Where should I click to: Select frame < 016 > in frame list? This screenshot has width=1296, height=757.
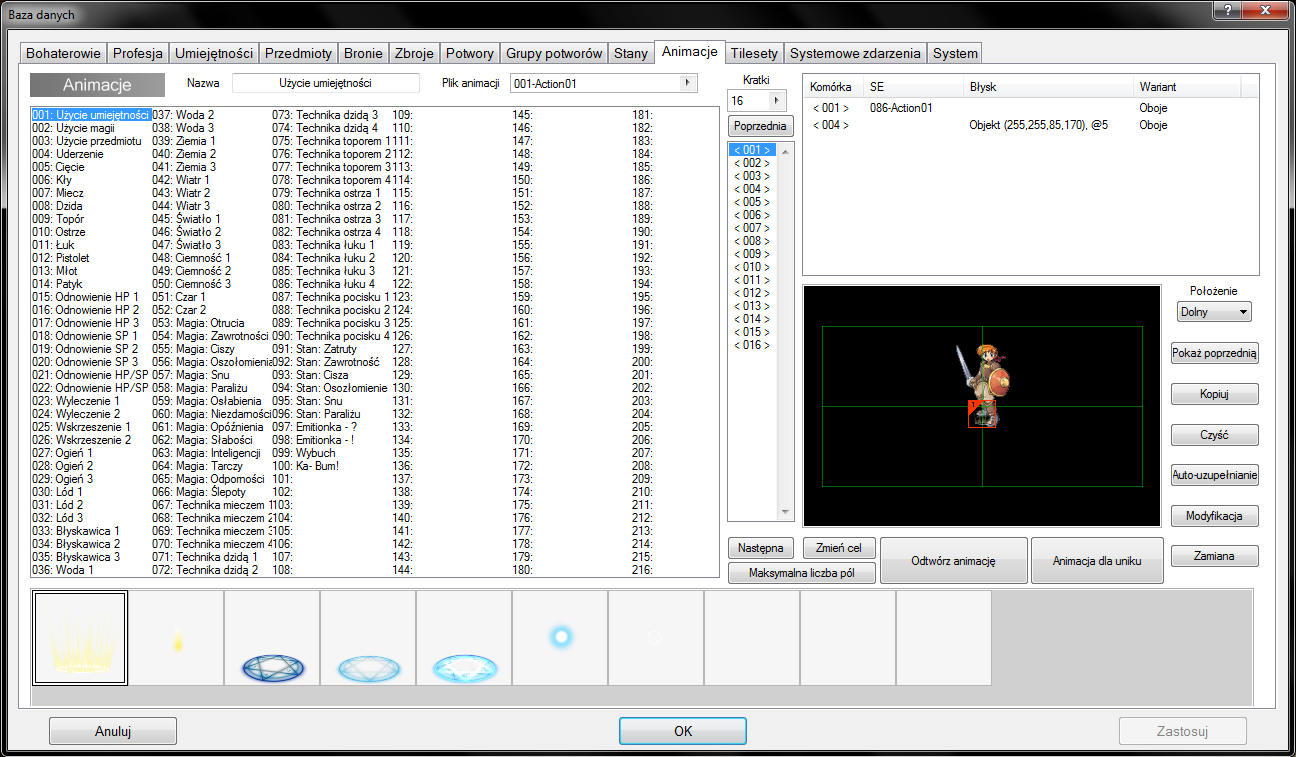[x=752, y=345]
